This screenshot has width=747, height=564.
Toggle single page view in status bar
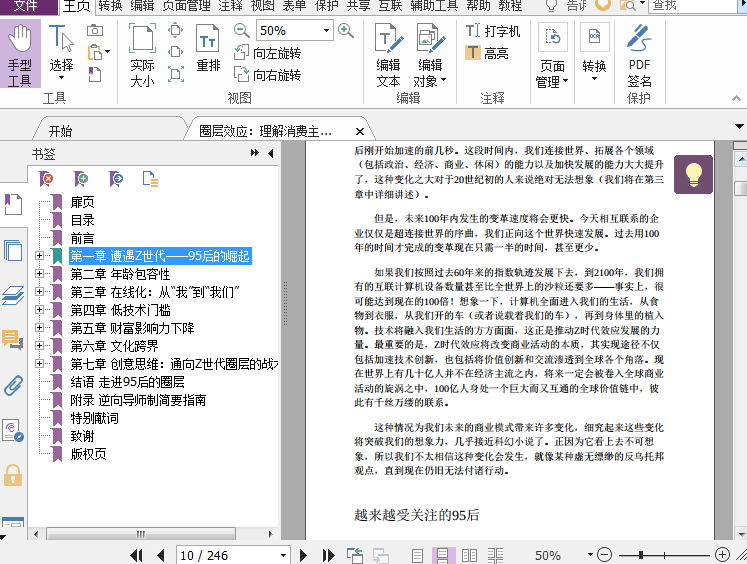coord(419,555)
